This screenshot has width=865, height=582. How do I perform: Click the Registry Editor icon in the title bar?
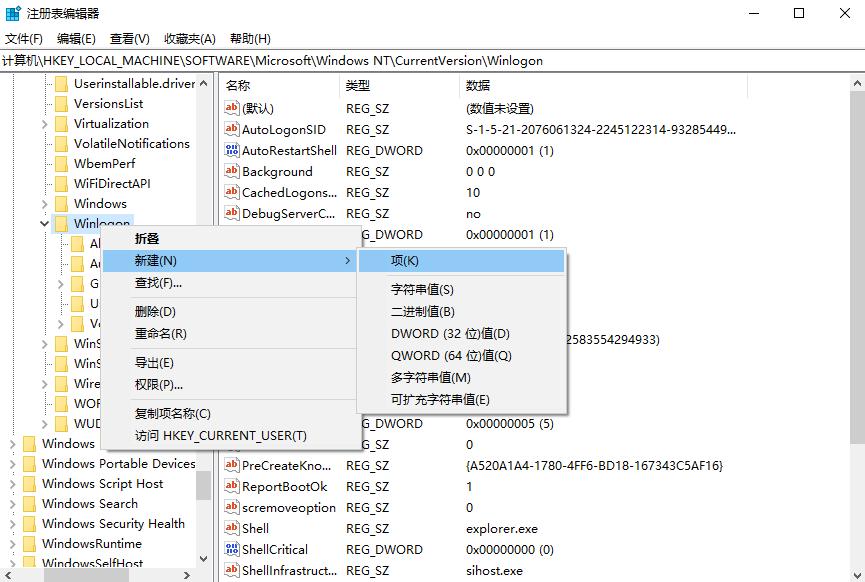(14, 13)
